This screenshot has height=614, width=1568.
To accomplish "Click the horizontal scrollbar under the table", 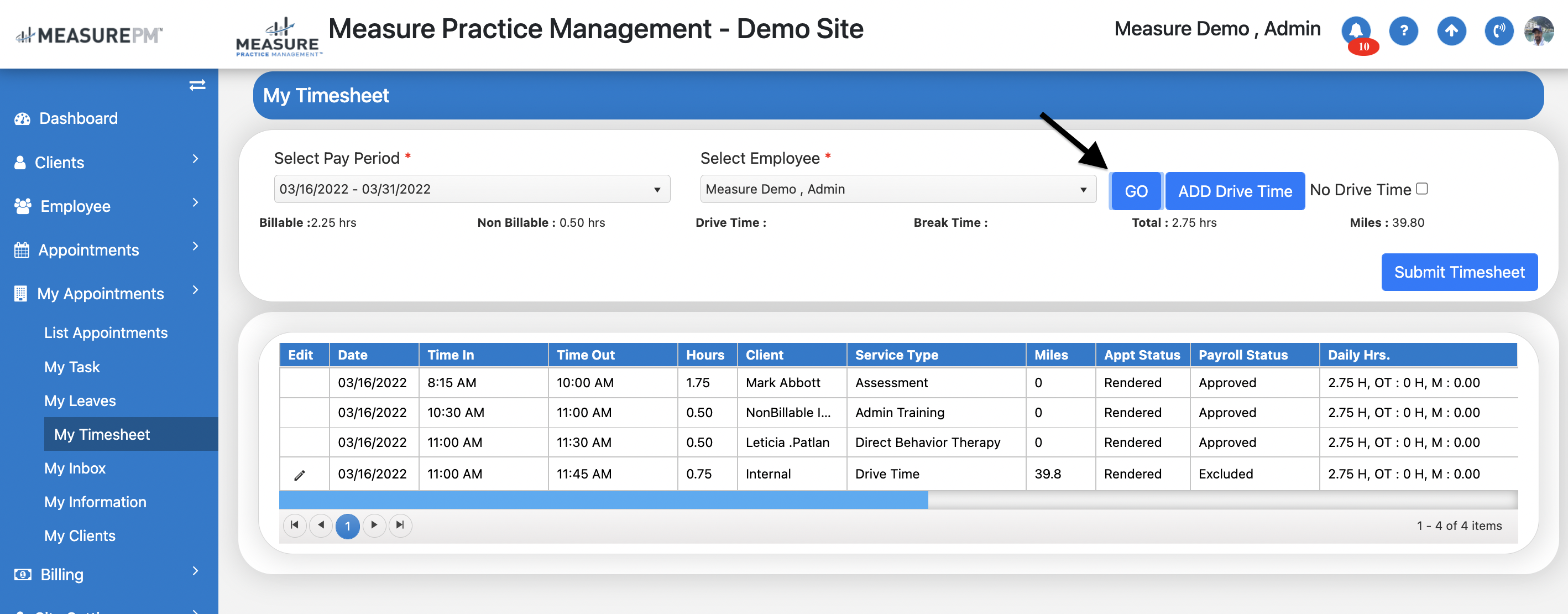I will click(603, 501).
